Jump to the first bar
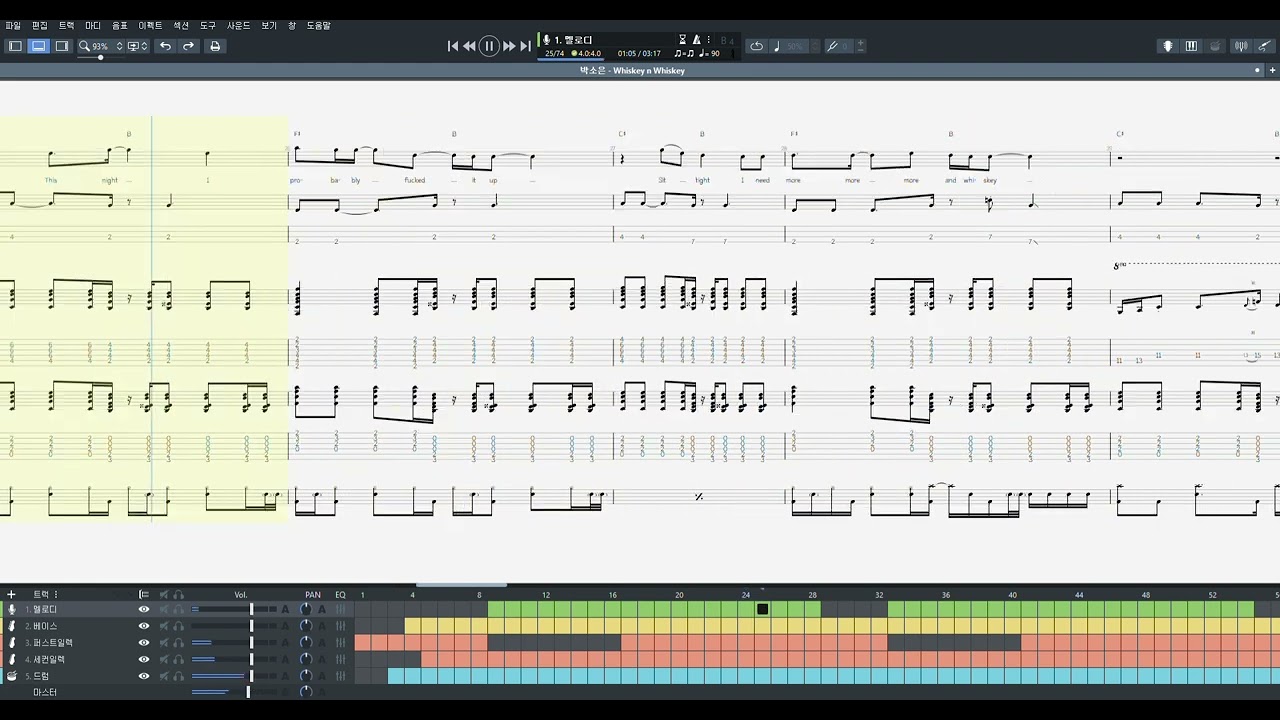This screenshot has height=720, width=1280. point(453,46)
